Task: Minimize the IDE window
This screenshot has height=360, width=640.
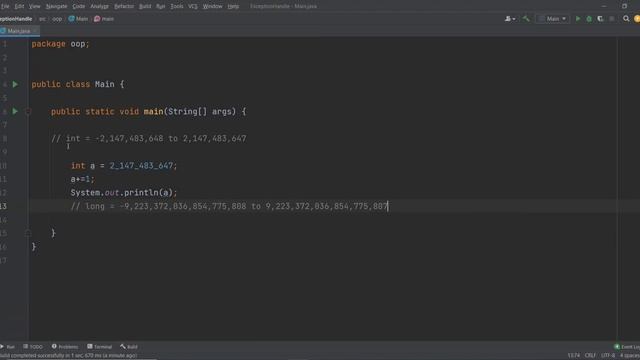Action: 604,6
